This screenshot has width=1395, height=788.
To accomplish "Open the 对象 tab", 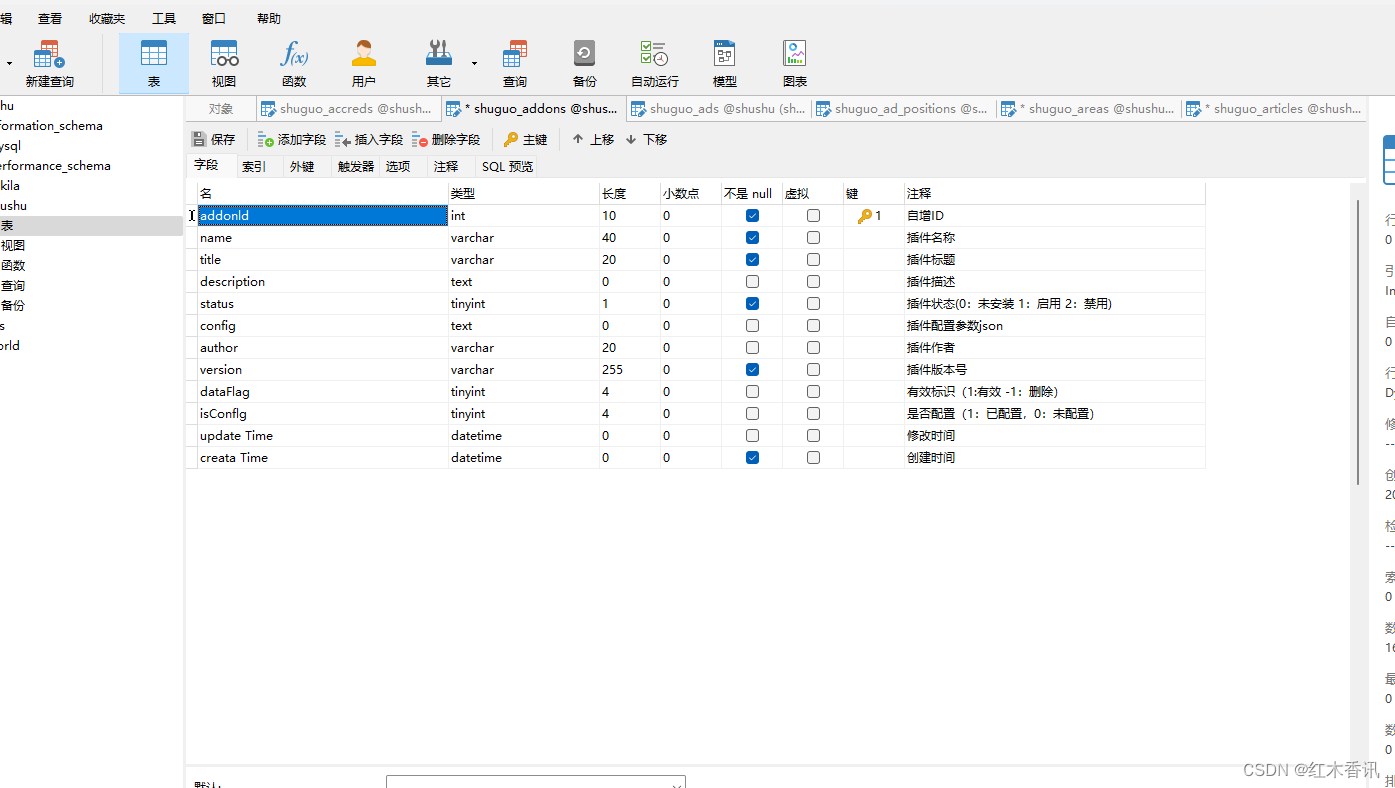I will pos(221,109).
